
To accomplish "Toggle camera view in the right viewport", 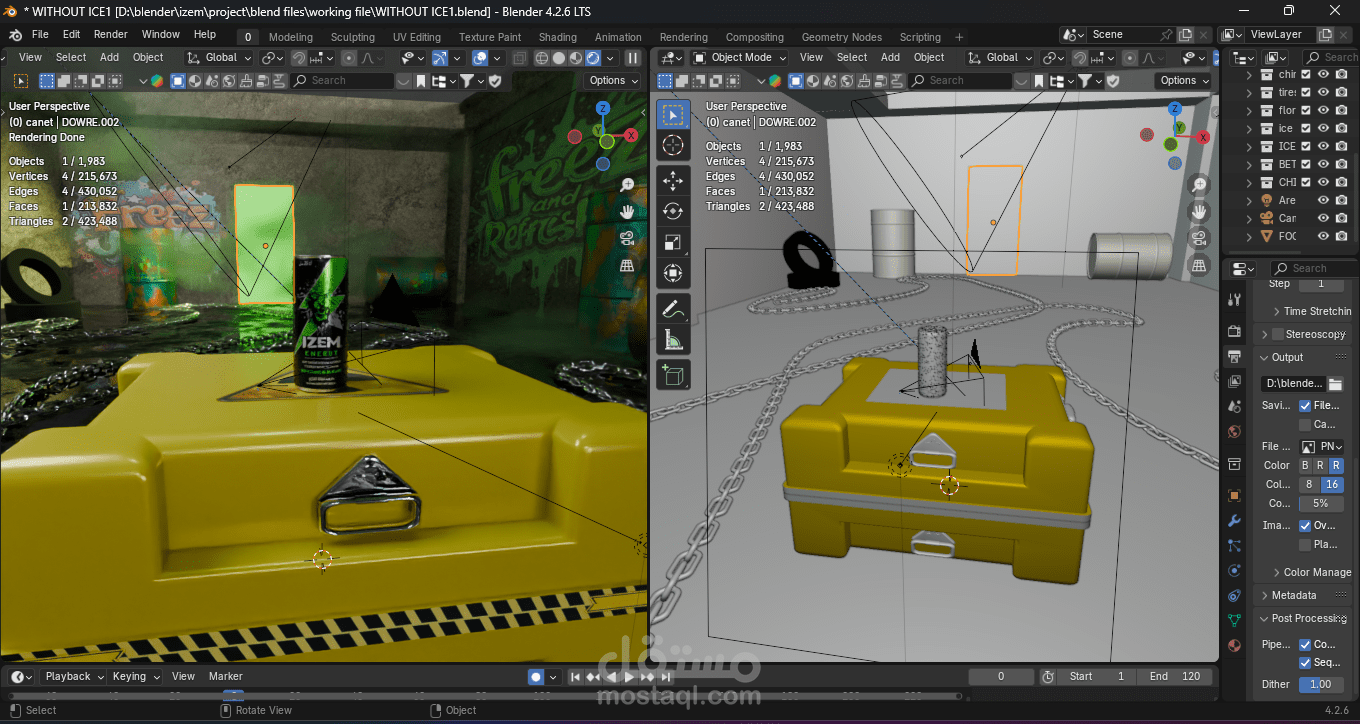I will click(1198, 239).
